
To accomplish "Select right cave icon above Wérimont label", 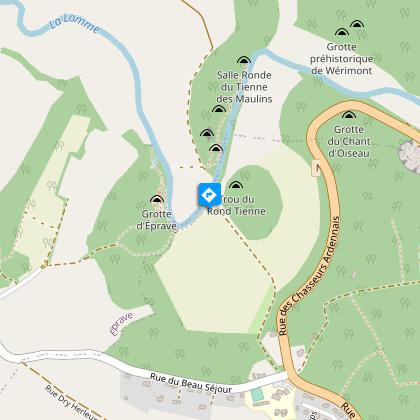I will point(357,24).
